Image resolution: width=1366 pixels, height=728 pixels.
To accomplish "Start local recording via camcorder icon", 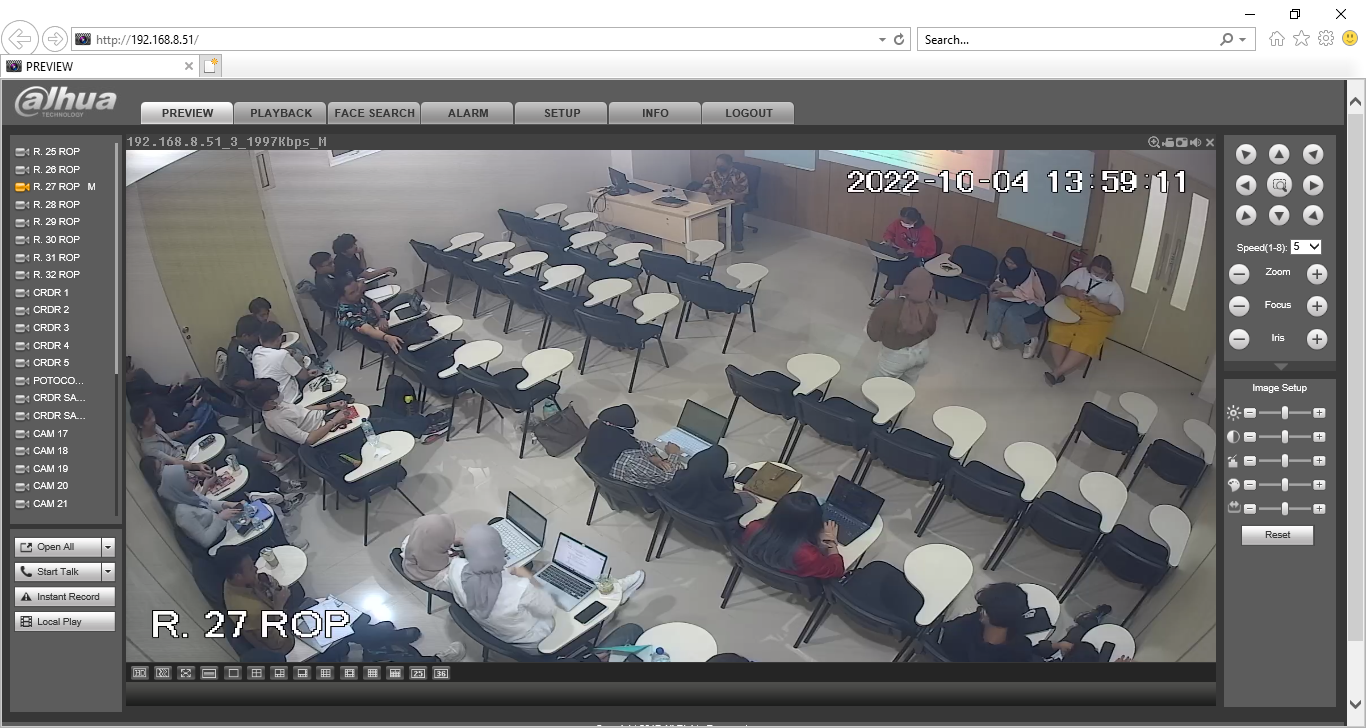I will coord(1168,143).
